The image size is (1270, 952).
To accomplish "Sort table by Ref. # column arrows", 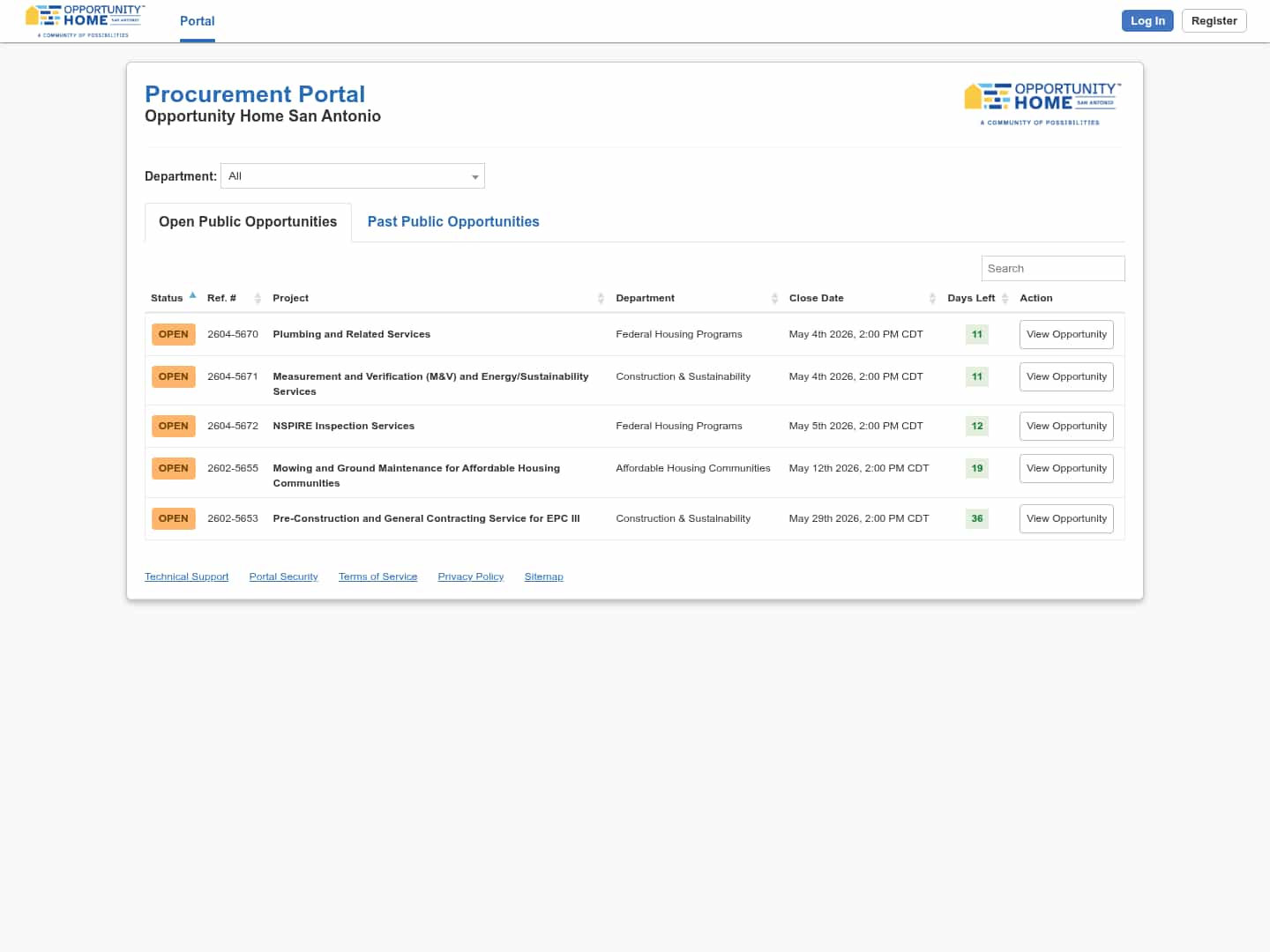I will [x=258, y=299].
